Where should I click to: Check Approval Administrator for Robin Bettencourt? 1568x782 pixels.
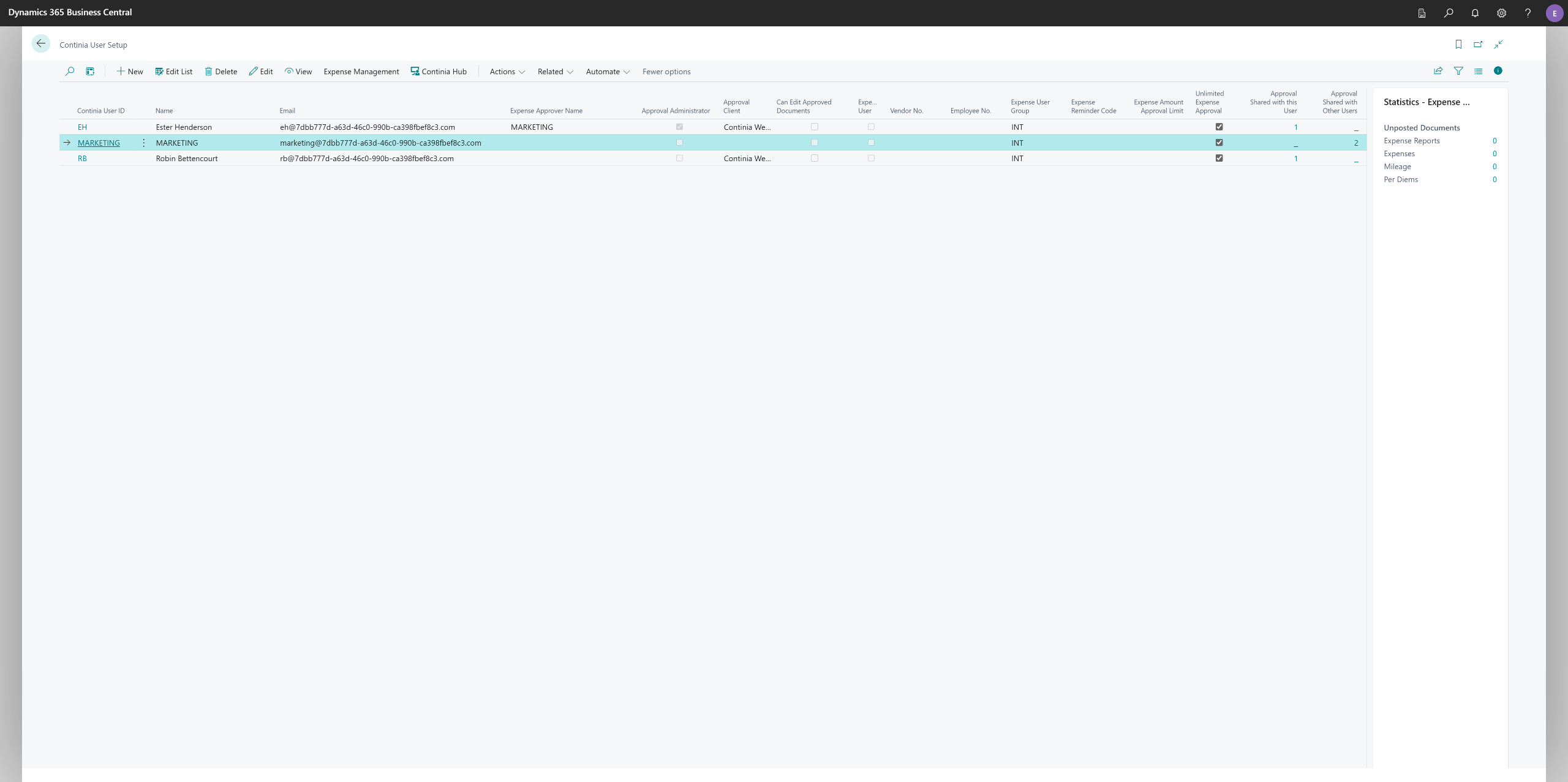[679, 158]
